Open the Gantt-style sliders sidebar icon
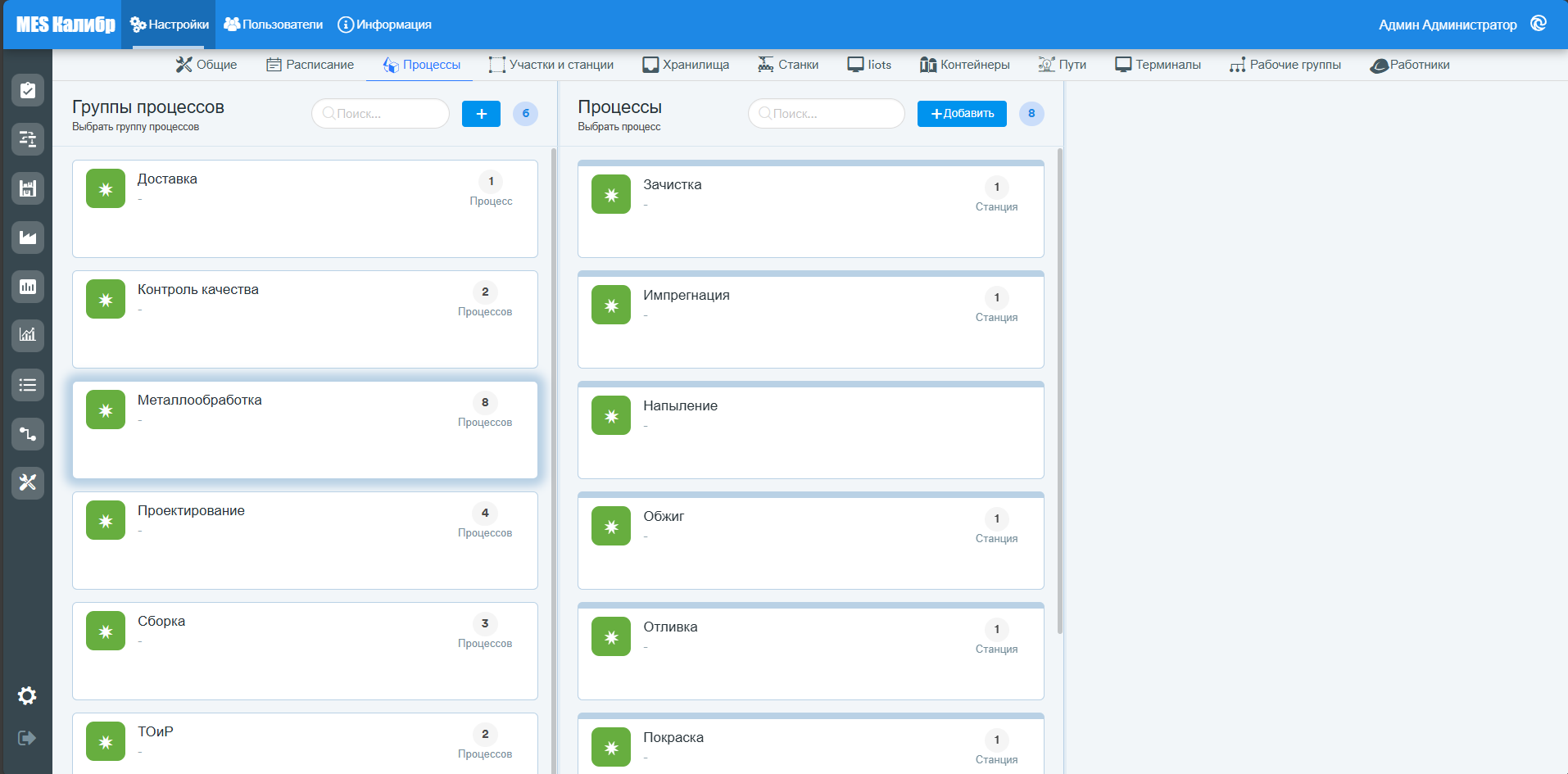 (28, 139)
